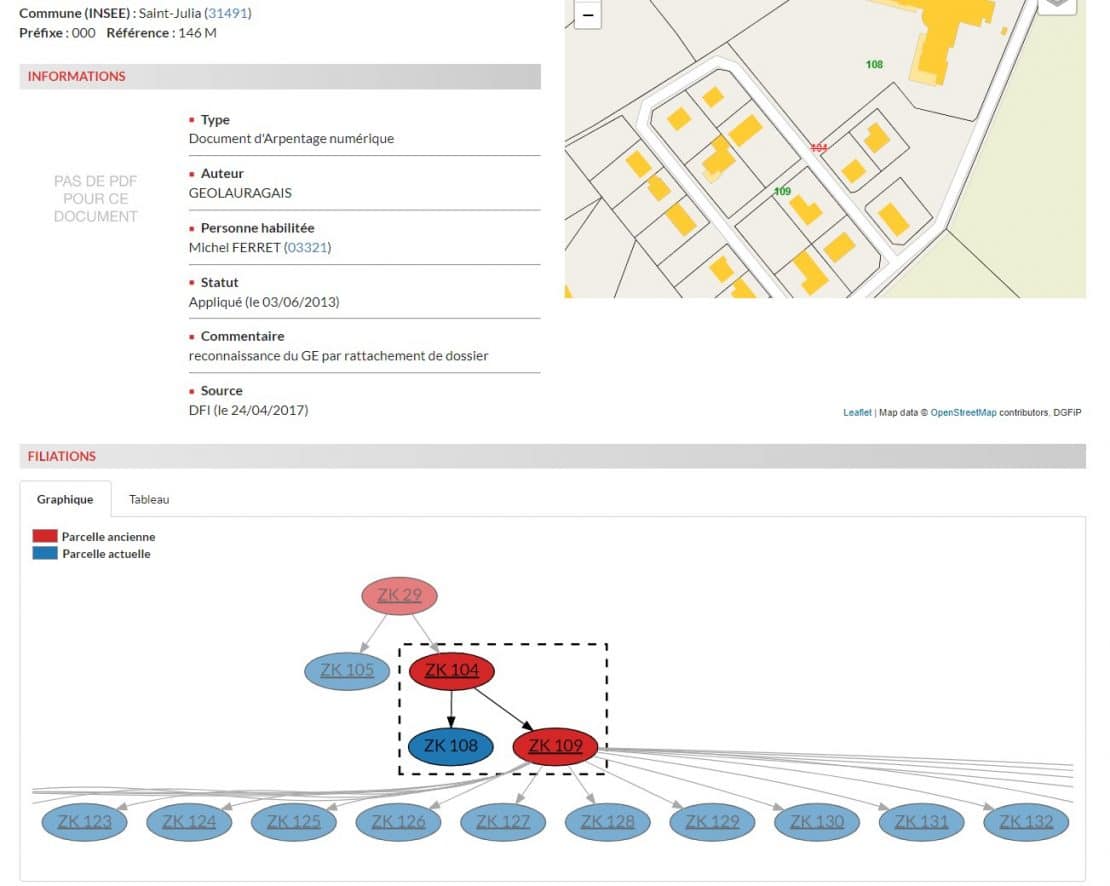Open Michel FERRET's 03321 link
The image size is (1110, 886).
(307, 247)
